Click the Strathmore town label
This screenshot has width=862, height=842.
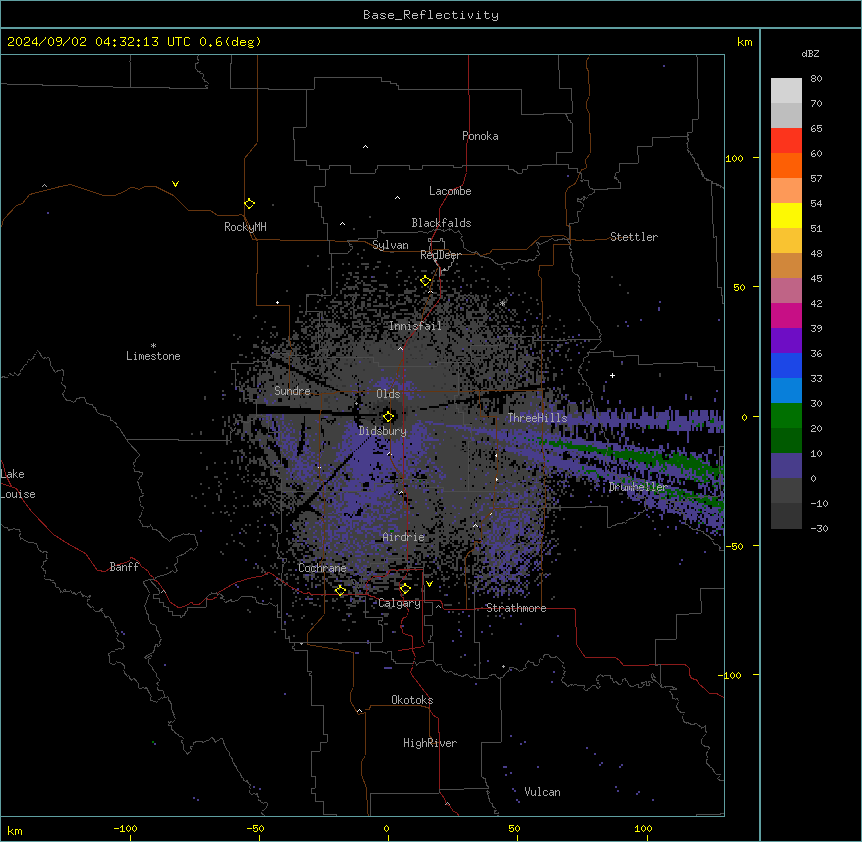point(516,608)
